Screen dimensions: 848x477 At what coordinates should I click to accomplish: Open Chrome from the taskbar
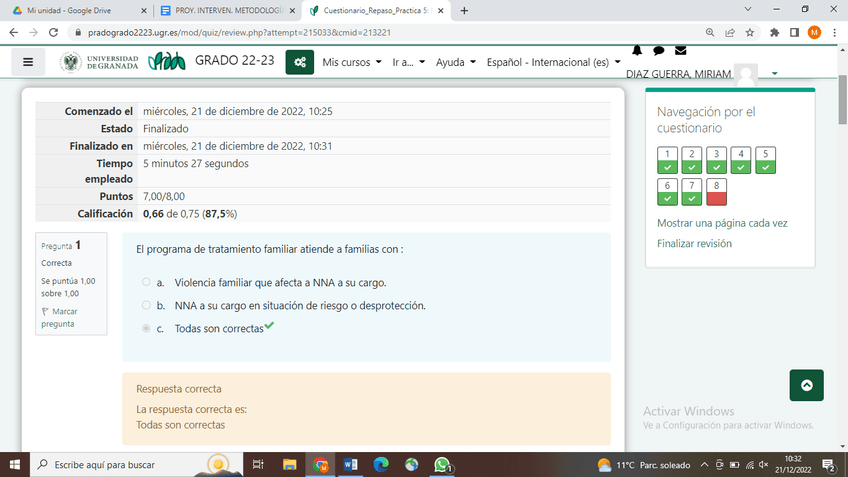tap(320, 465)
